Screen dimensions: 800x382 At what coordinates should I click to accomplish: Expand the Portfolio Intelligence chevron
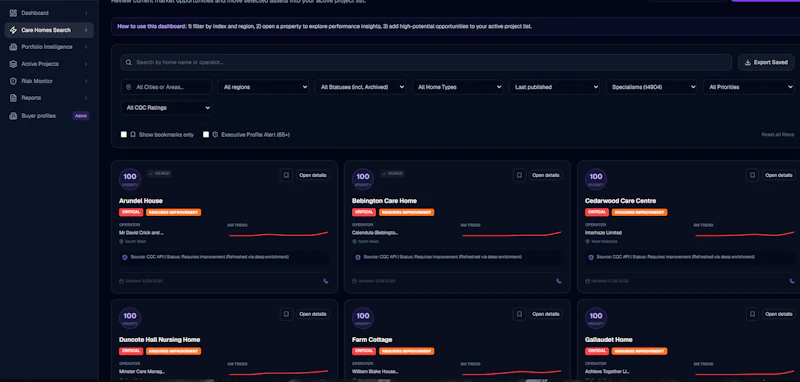[x=86, y=47]
